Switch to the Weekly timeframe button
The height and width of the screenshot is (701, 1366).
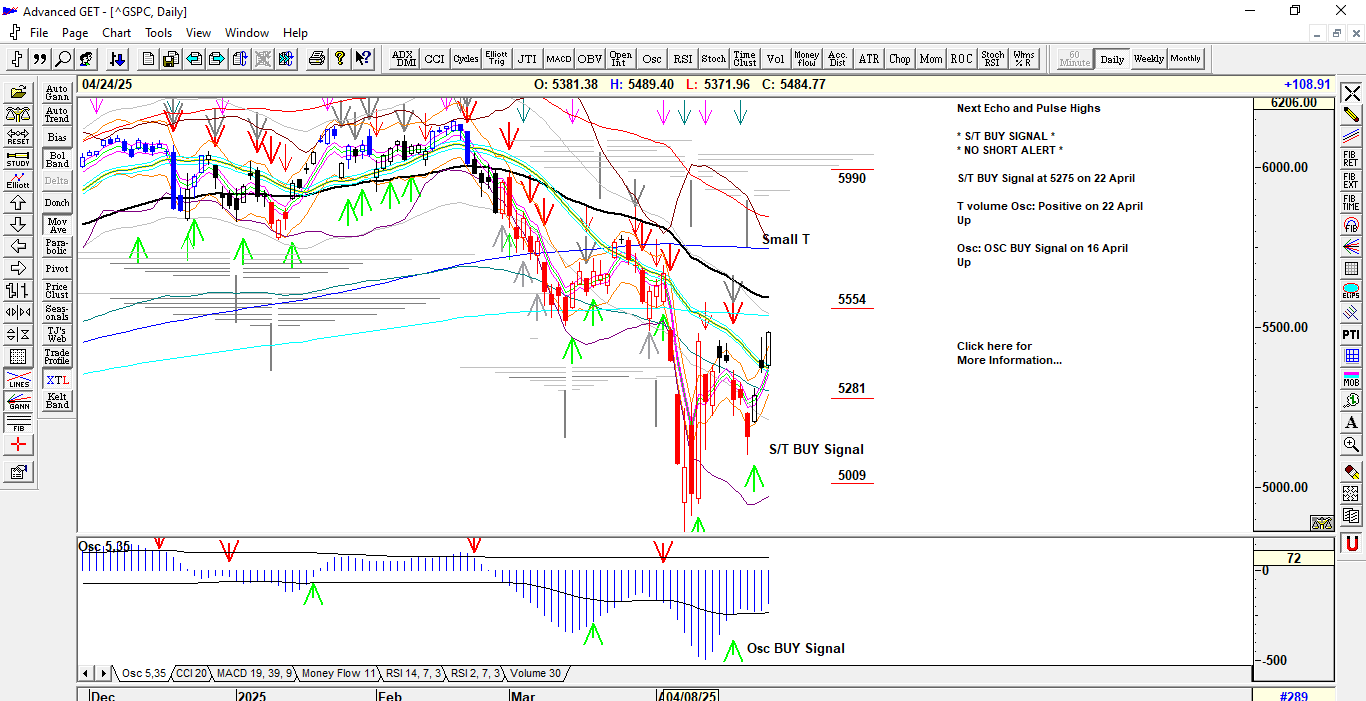pyautogui.click(x=1148, y=59)
